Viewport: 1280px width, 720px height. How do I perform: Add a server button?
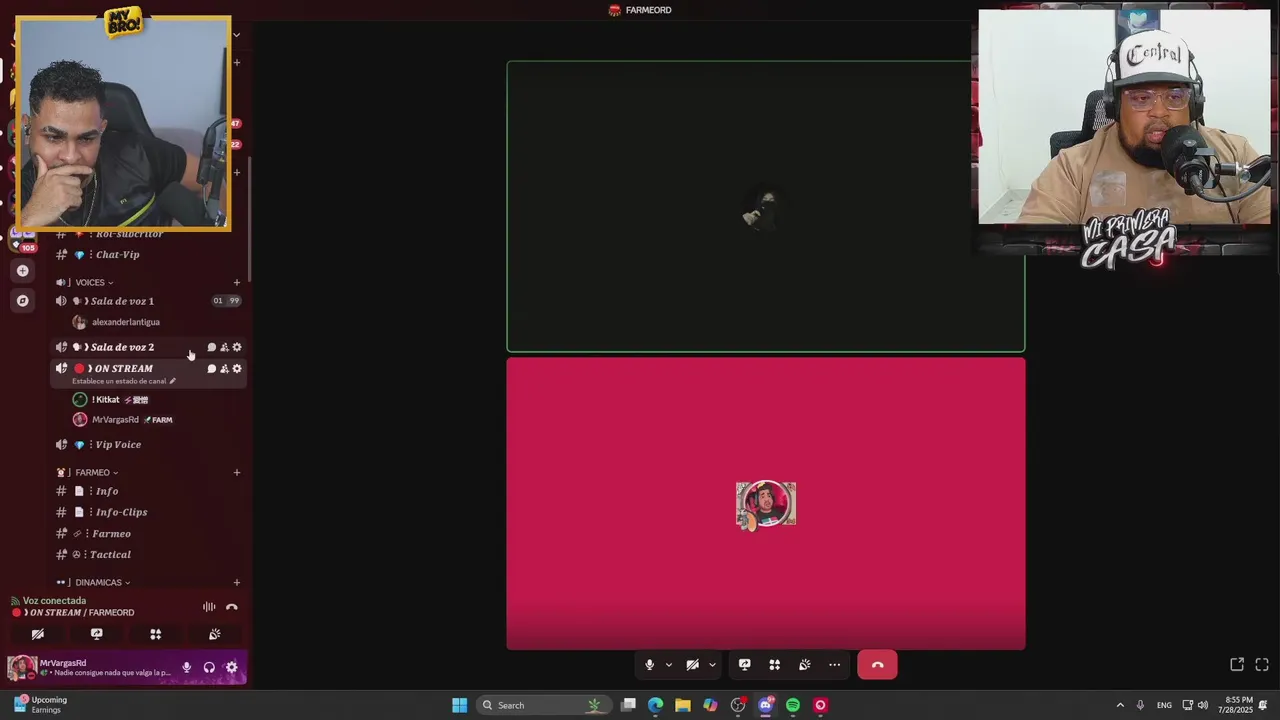(23, 270)
